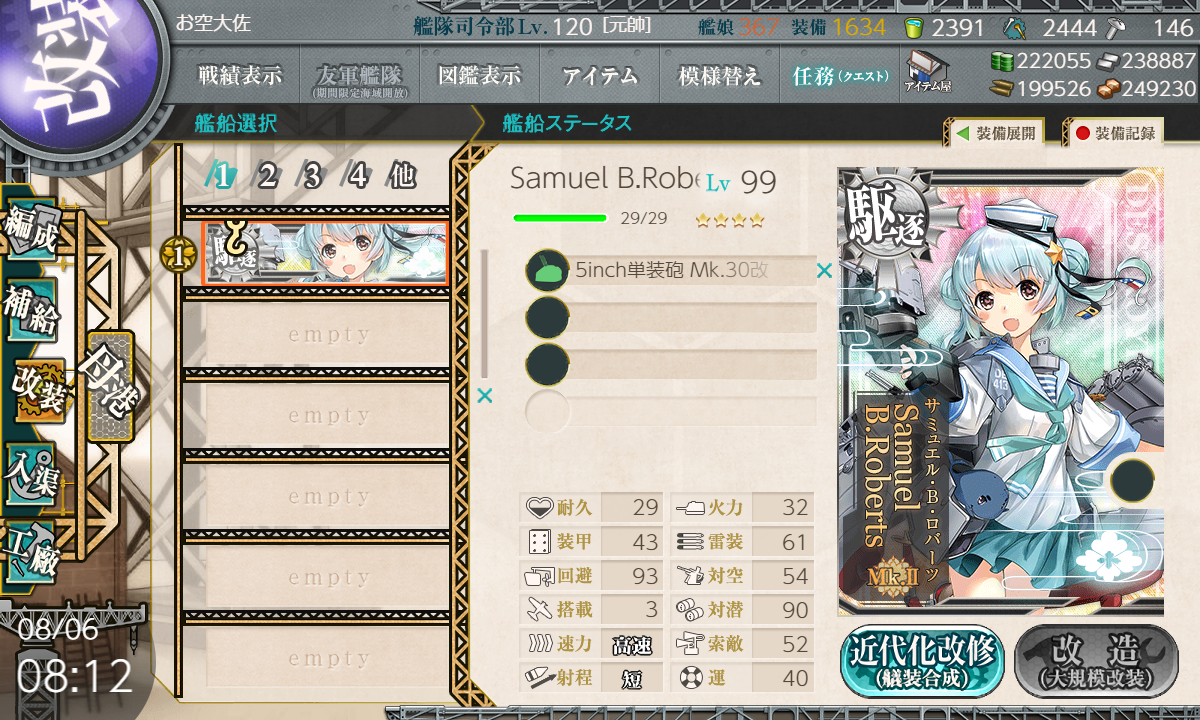1200x720 pixels.
Task: Click the reinforcement expansion slot circle
Action: tap(1132, 479)
